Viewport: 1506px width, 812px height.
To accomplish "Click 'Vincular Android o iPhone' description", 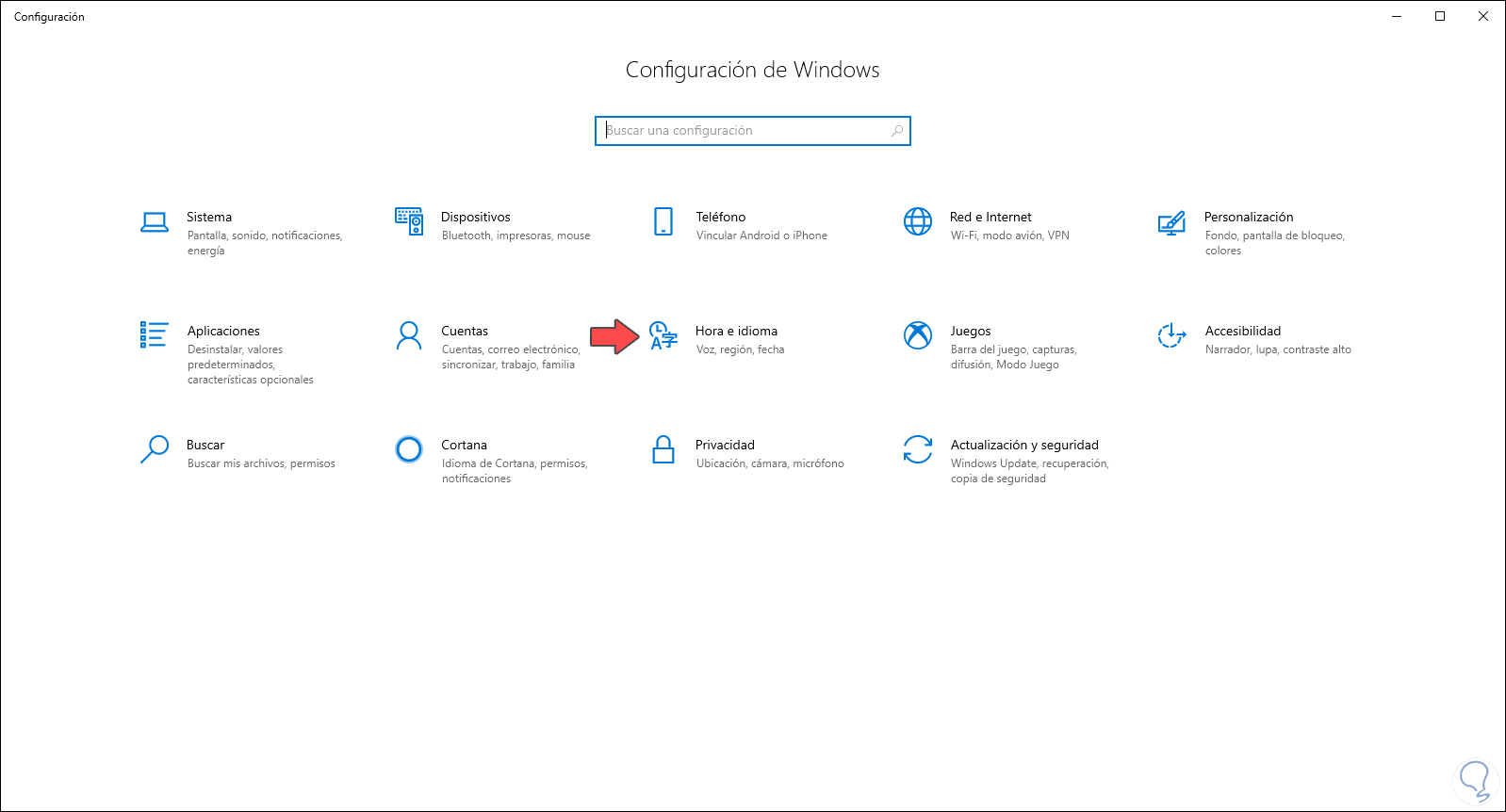I will [761, 235].
